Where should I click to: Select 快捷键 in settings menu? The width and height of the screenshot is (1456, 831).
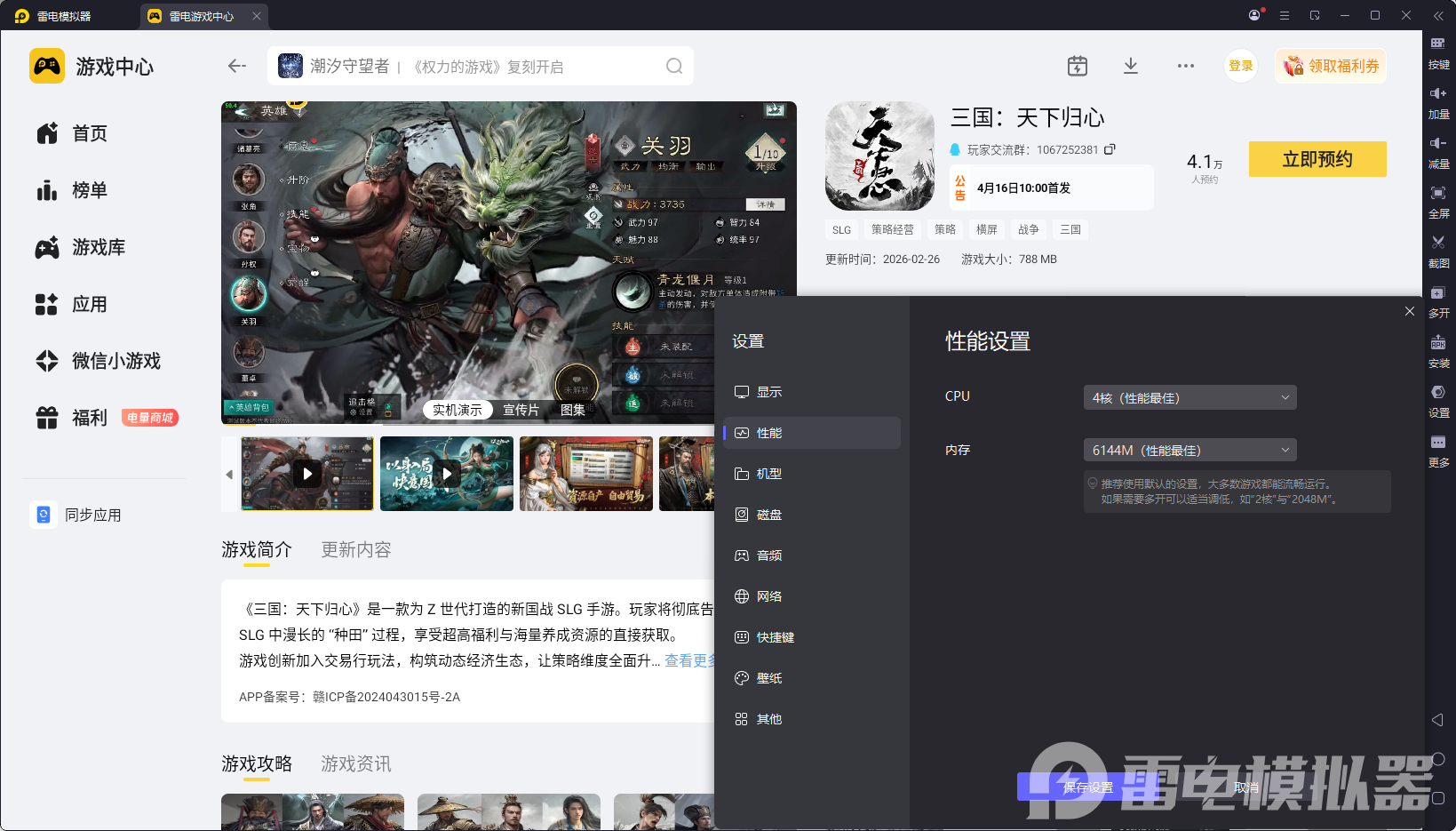coord(812,637)
